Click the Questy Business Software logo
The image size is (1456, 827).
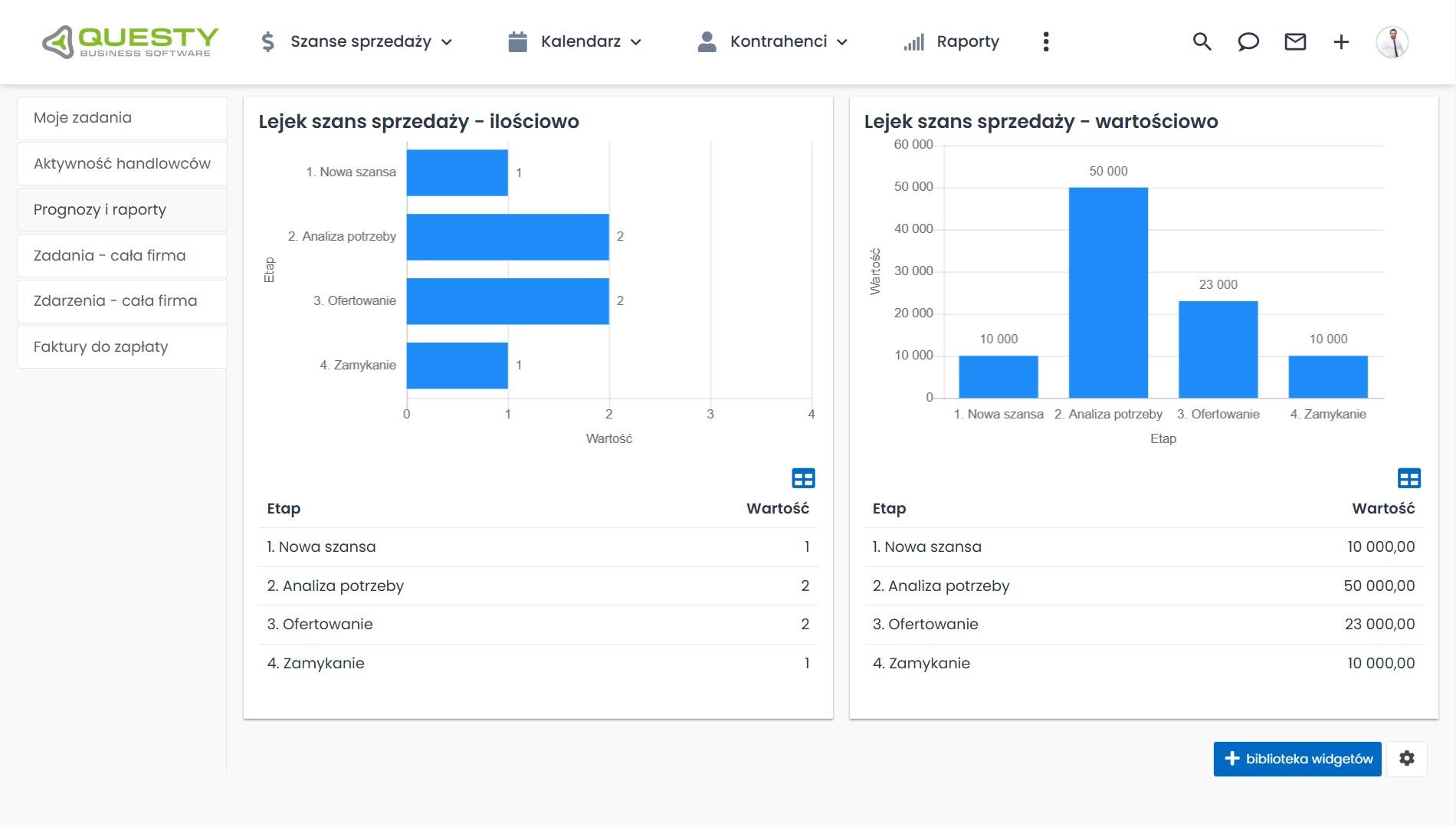[x=130, y=41]
